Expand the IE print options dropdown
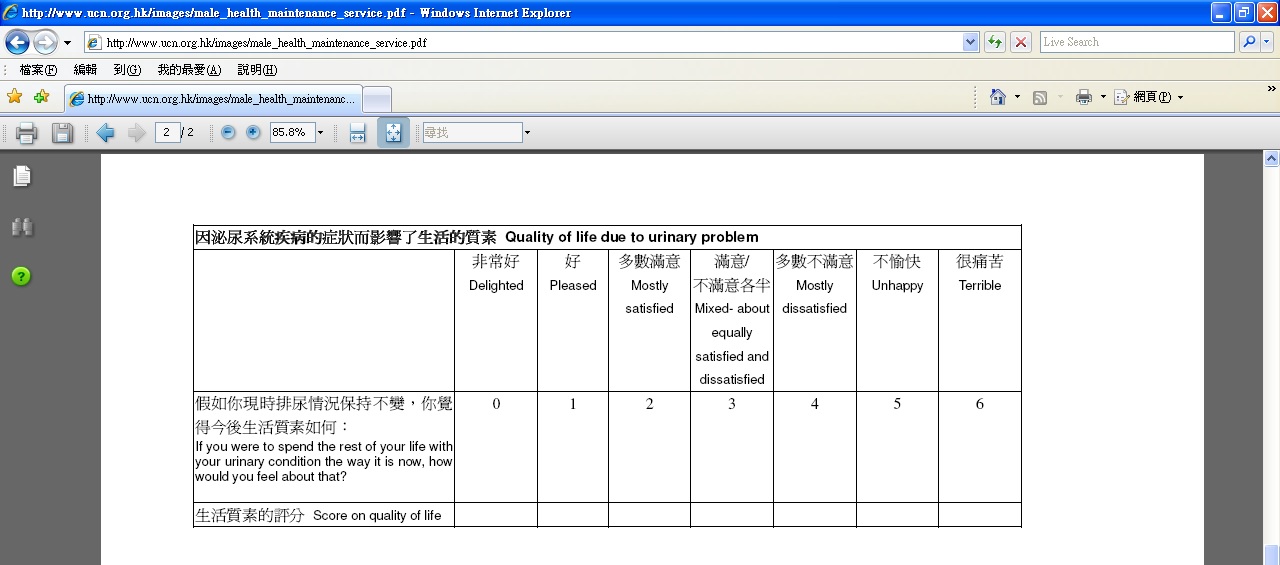This screenshot has height=565, width=1280. coord(1103,97)
